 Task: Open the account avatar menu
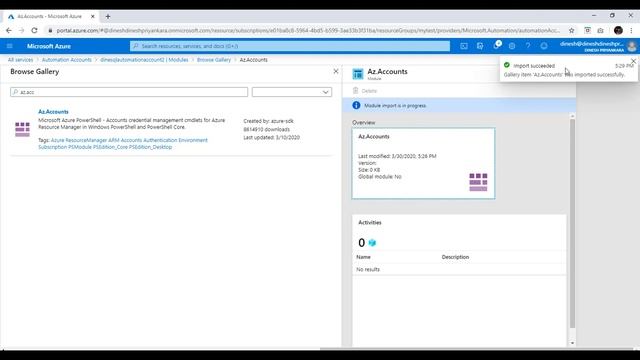point(632,46)
